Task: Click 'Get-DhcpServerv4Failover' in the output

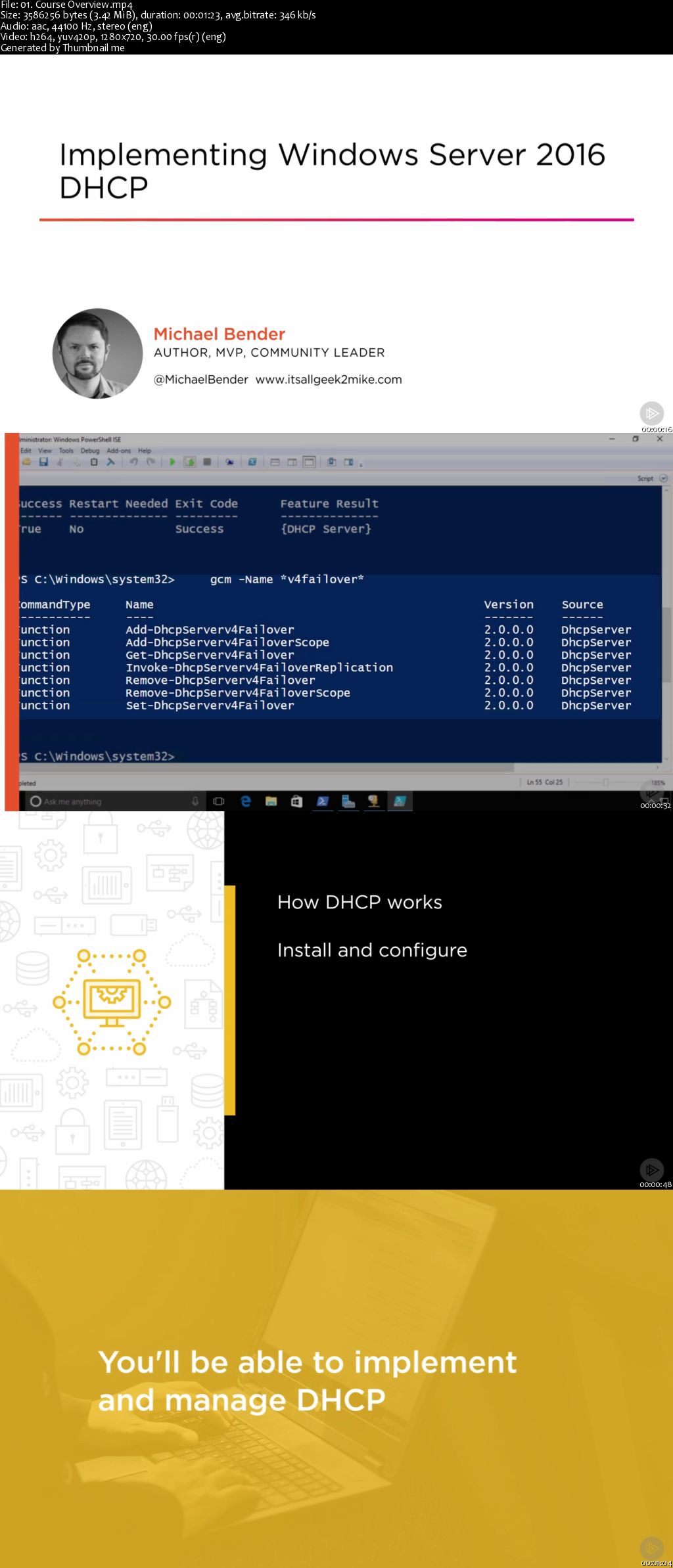Action: pyautogui.click(x=210, y=655)
